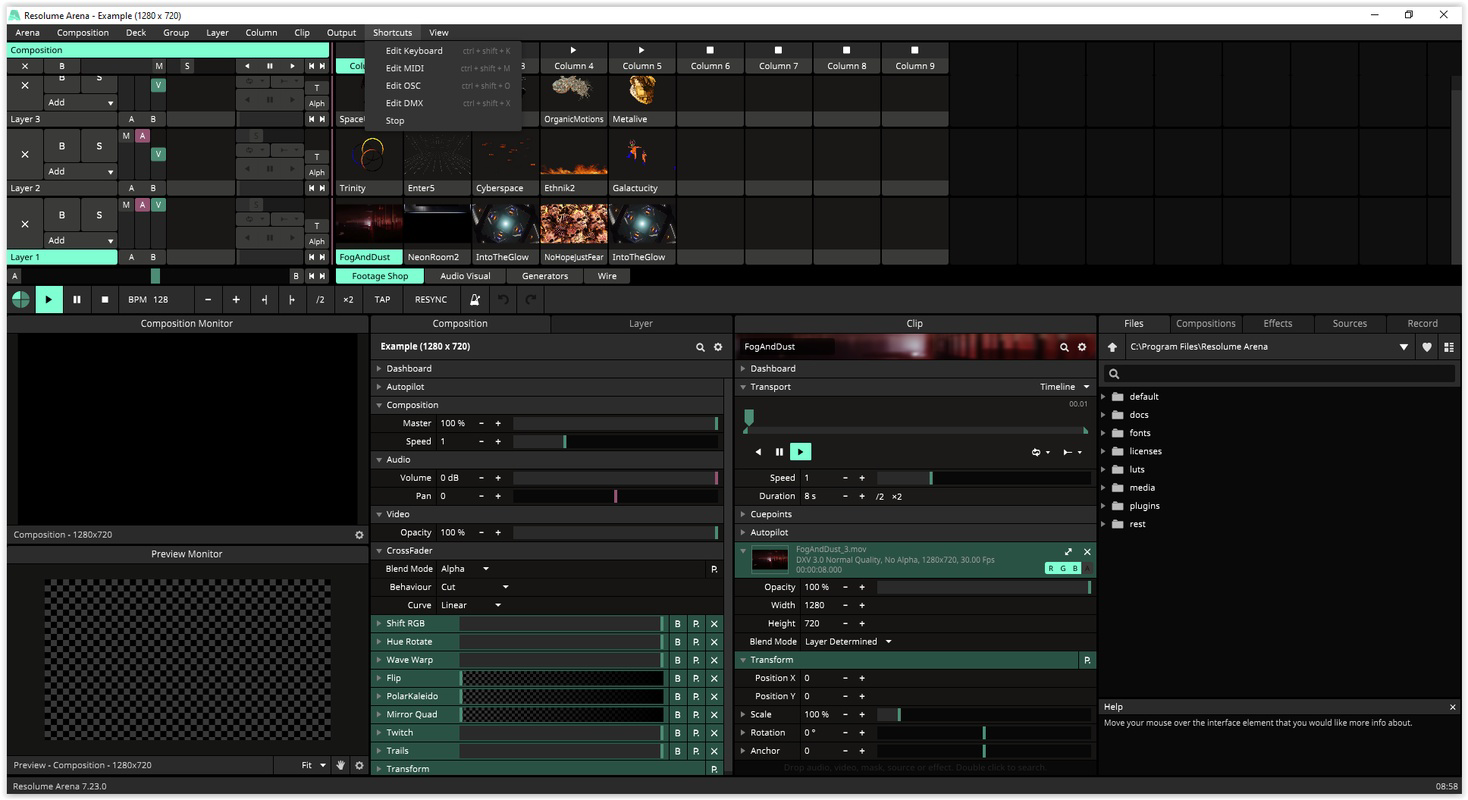Toggle the M mask button on Layer 2
Screen dimensions: 1468x800
pos(126,136)
